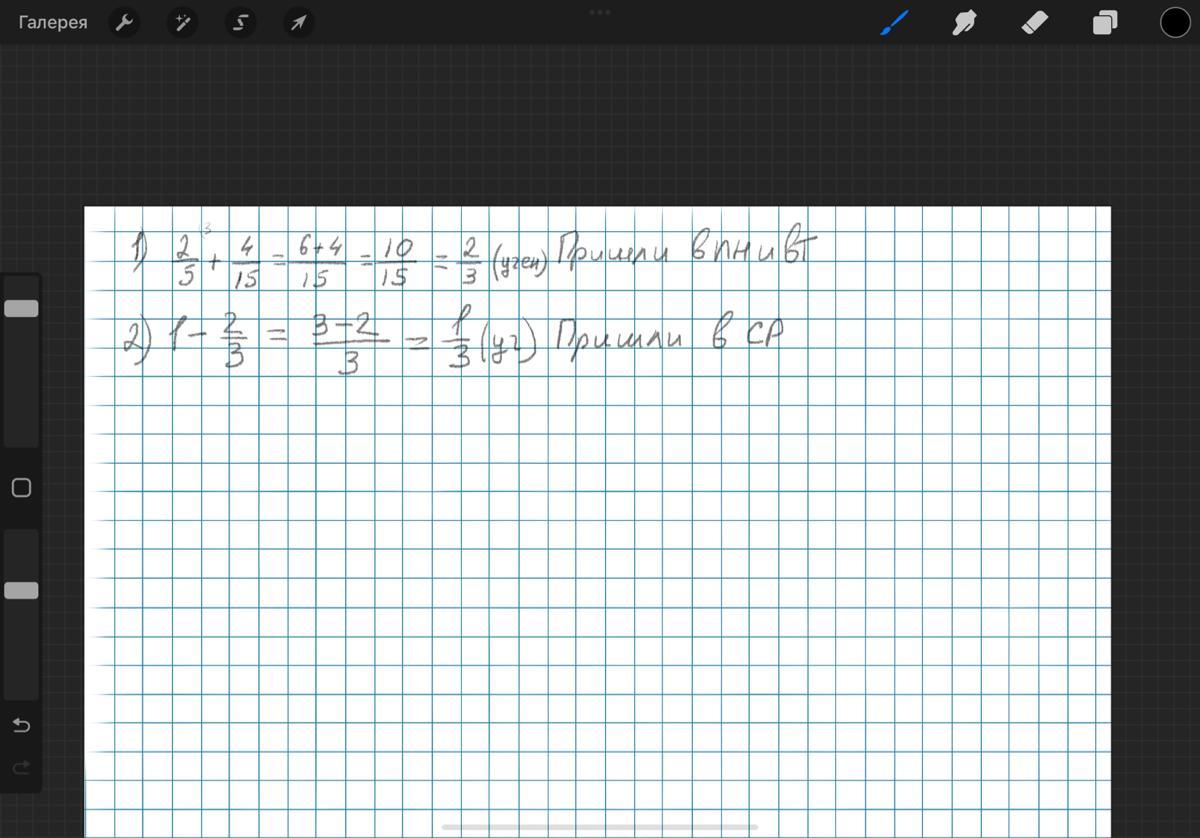Tap the square Modify button in sidebar
This screenshot has width=1200, height=838.
[x=21, y=488]
